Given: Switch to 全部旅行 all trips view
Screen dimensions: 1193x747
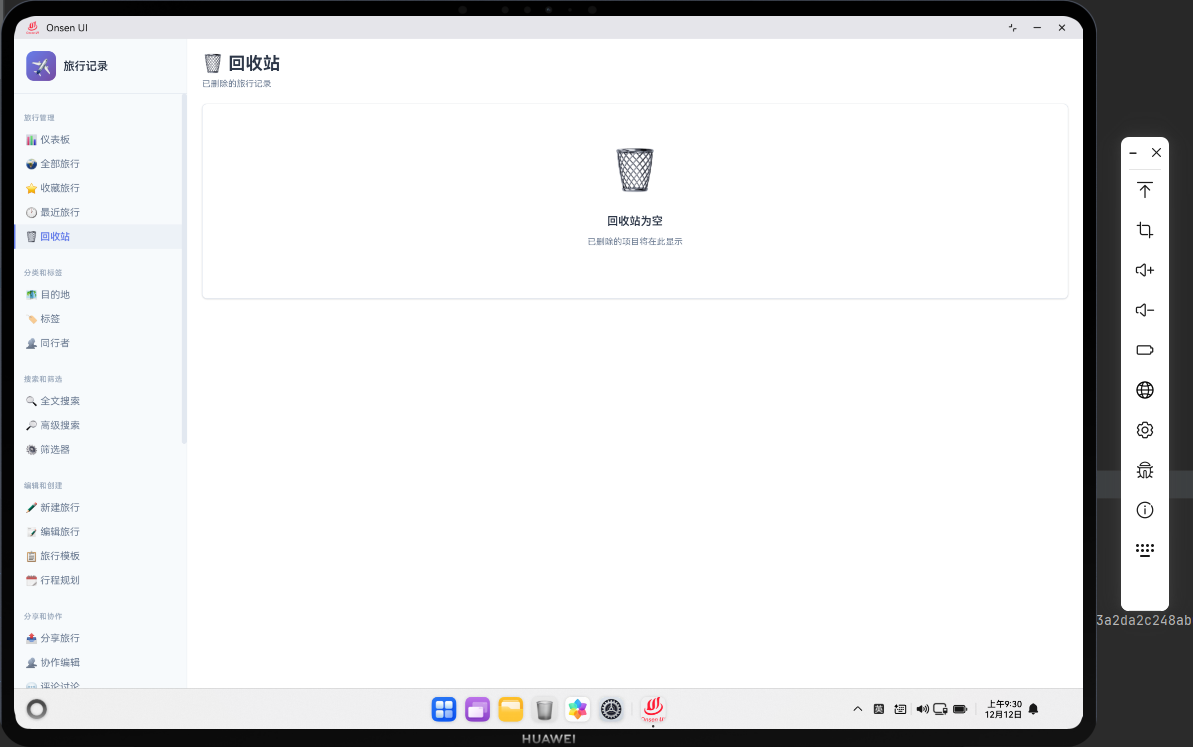Looking at the screenshot, I should 58,163.
